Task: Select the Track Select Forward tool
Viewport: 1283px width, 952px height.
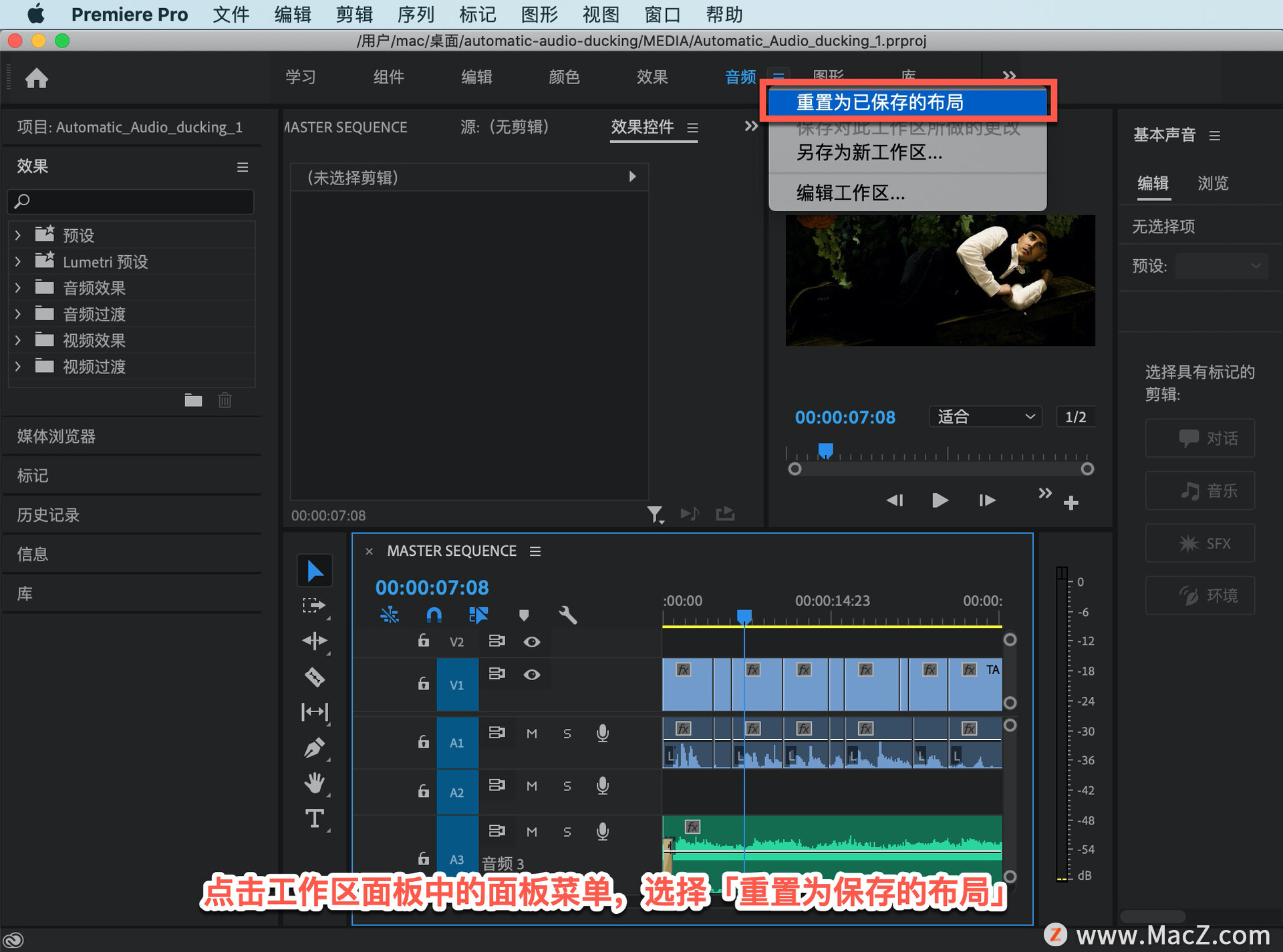Action: (x=314, y=606)
